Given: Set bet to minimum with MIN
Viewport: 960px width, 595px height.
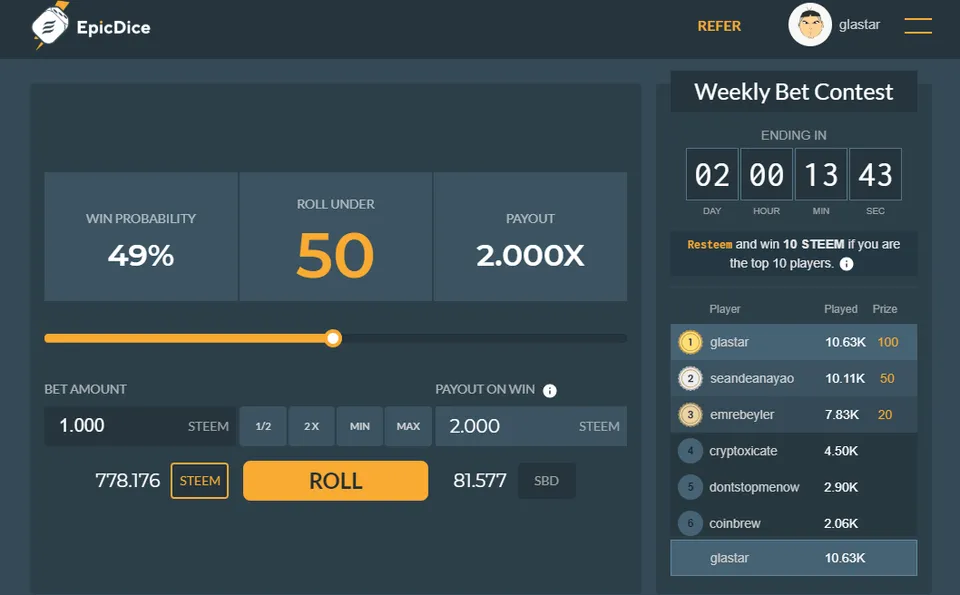Looking at the screenshot, I should pos(360,426).
